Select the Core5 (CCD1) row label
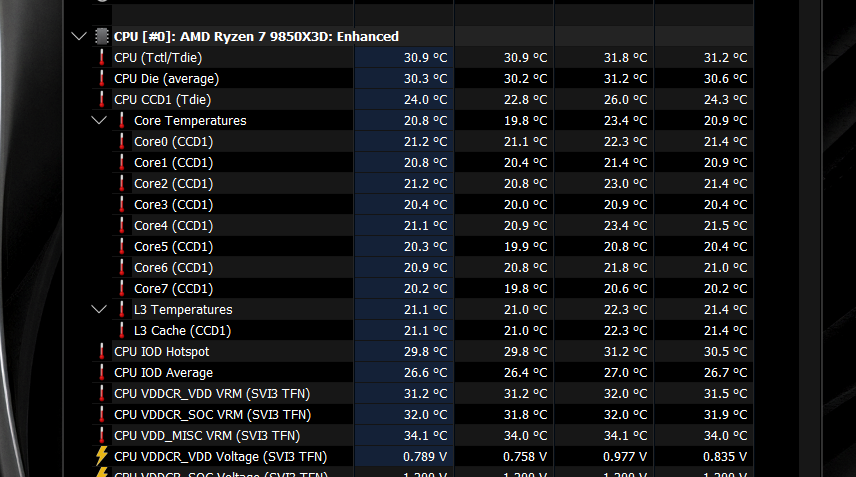Screen dimensions: 856x477 pyautogui.click(x=174, y=247)
